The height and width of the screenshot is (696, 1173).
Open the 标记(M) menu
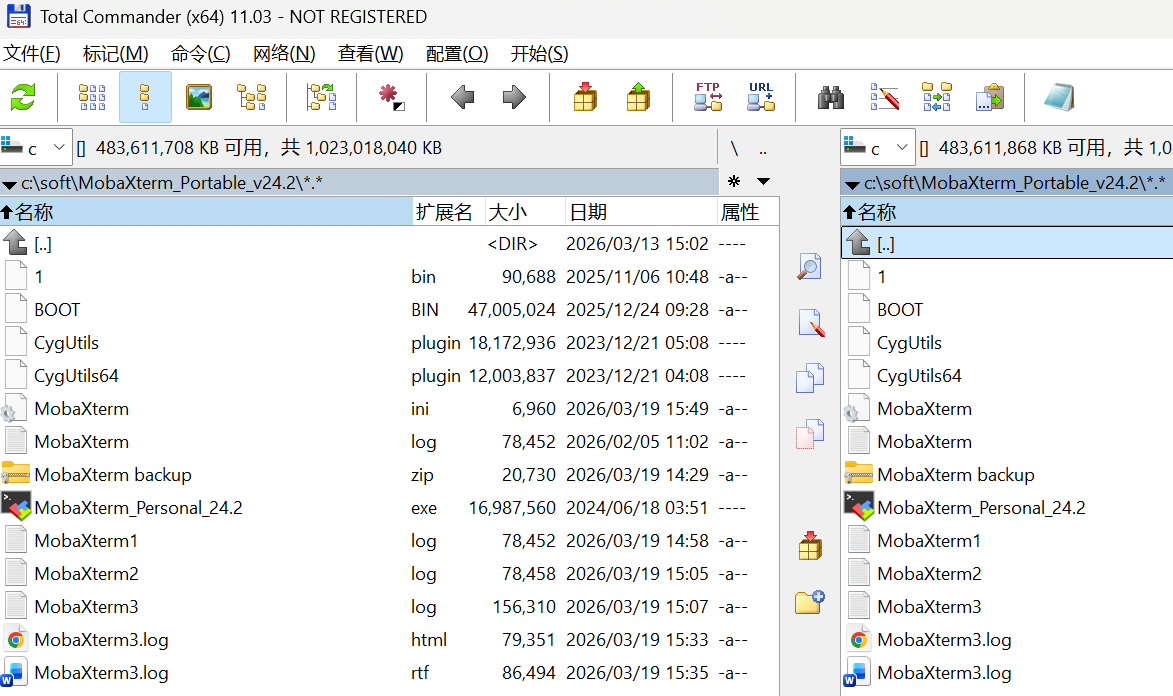coord(115,54)
